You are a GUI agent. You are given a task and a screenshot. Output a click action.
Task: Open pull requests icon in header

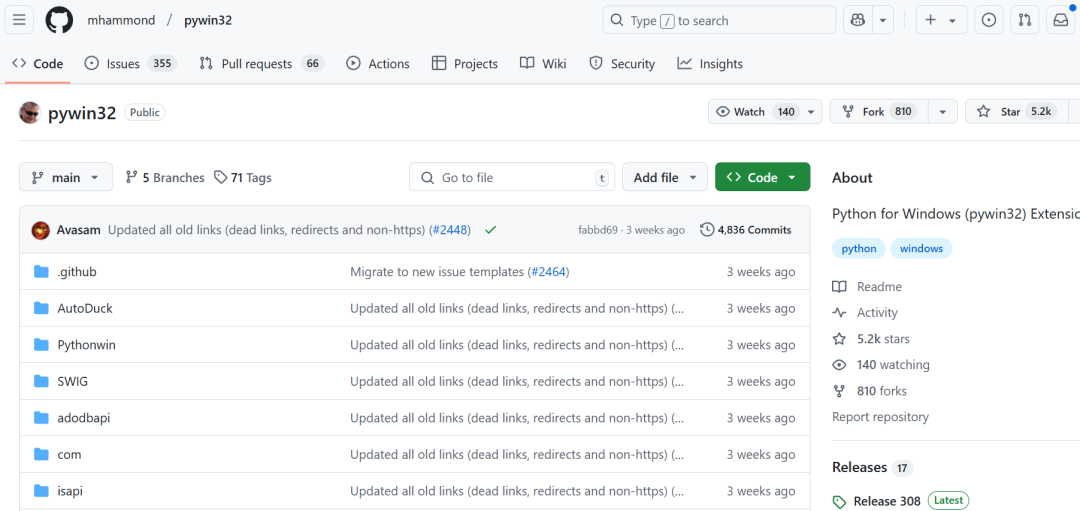point(1024,20)
